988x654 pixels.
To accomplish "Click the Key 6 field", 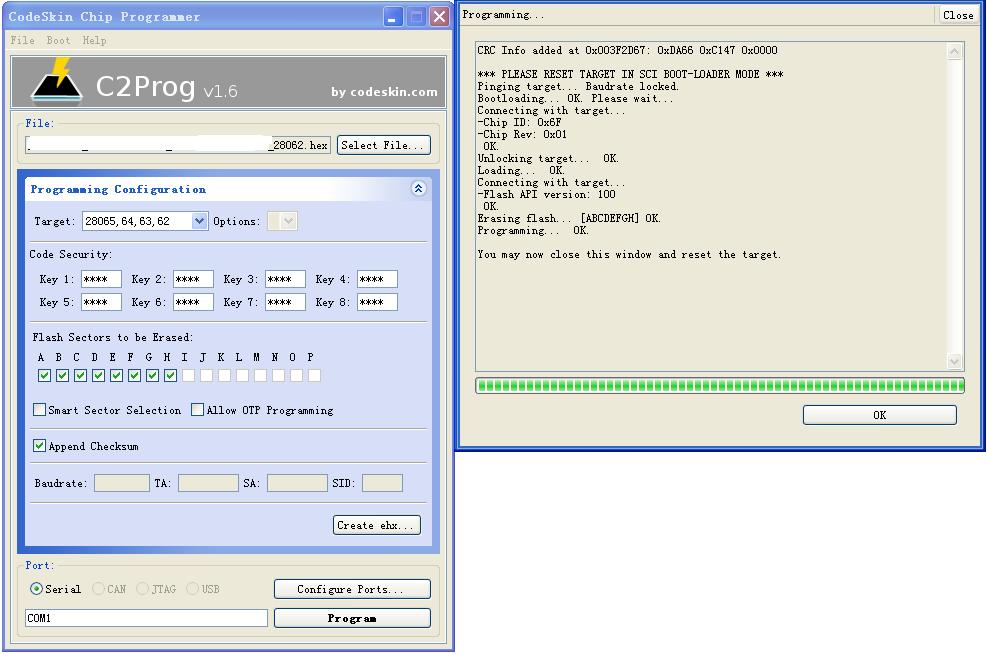I will [x=193, y=302].
